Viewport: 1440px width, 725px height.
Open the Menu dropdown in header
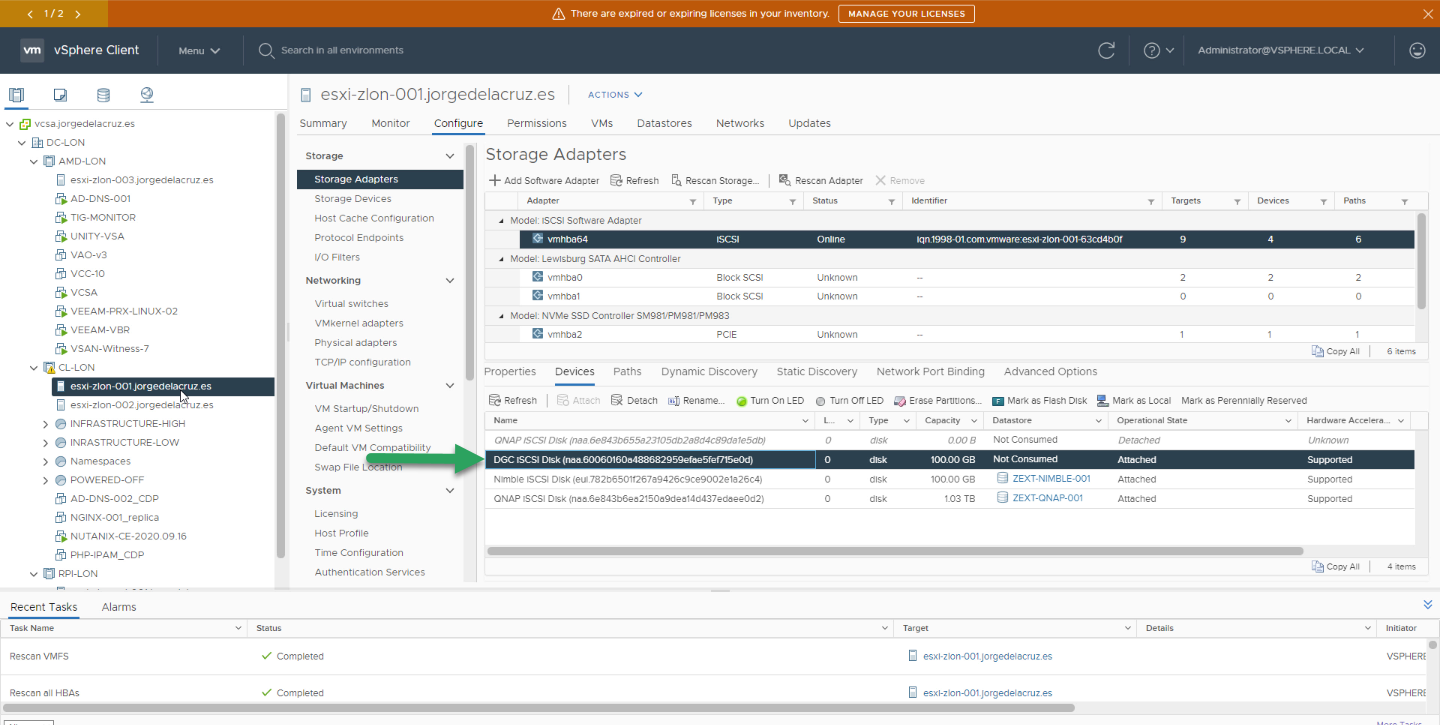pyautogui.click(x=199, y=50)
